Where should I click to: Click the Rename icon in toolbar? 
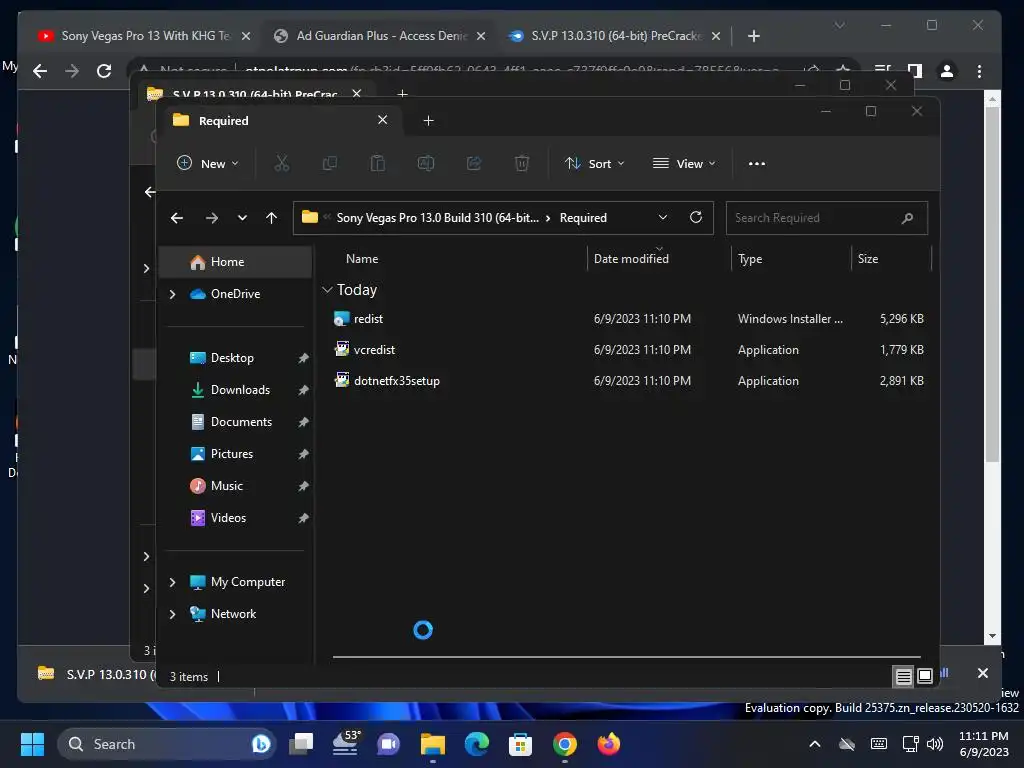point(426,163)
